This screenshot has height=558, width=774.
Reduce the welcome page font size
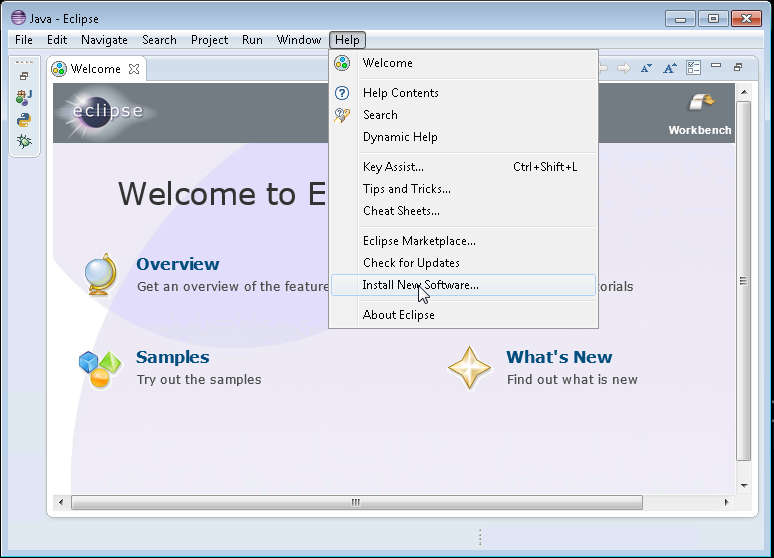point(646,68)
